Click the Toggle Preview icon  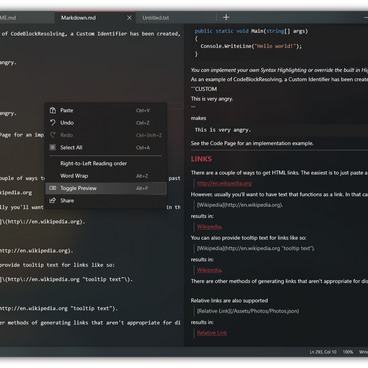coord(53,188)
